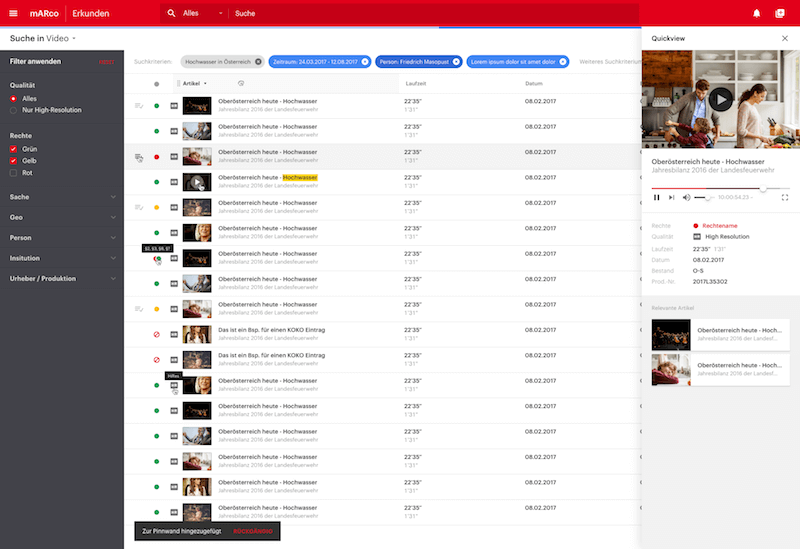The height and width of the screenshot is (549, 800).
Task: Click the mARco logo
Action: (44, 13)
